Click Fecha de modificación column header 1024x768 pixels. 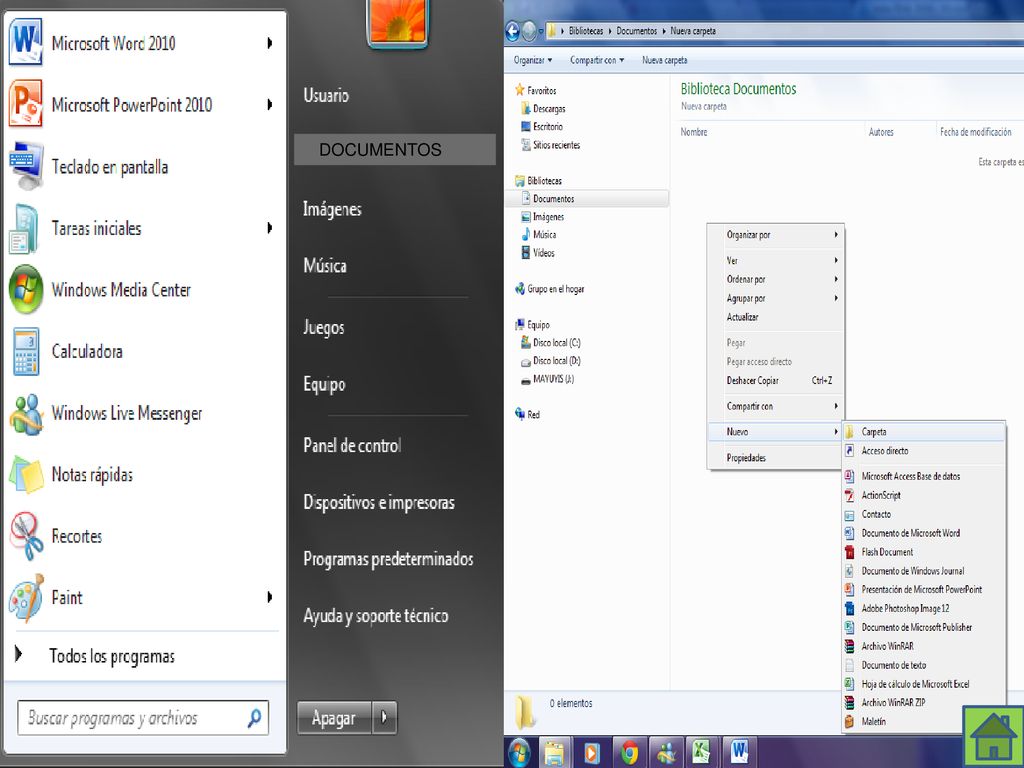click(x=976, y=132)
